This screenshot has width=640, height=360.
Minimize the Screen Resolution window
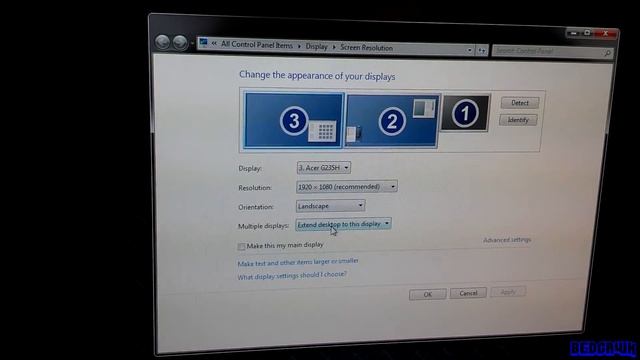pyautogui.click(x=573, y=33)
